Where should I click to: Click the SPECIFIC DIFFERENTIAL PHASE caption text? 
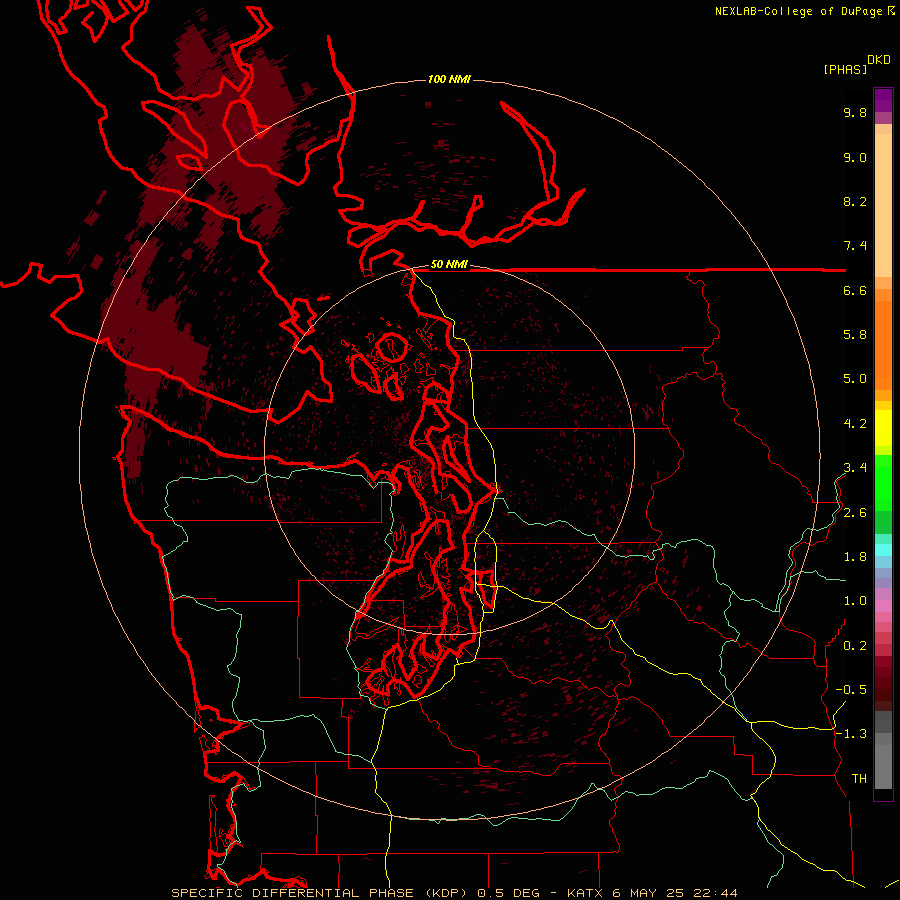(292, 893)
